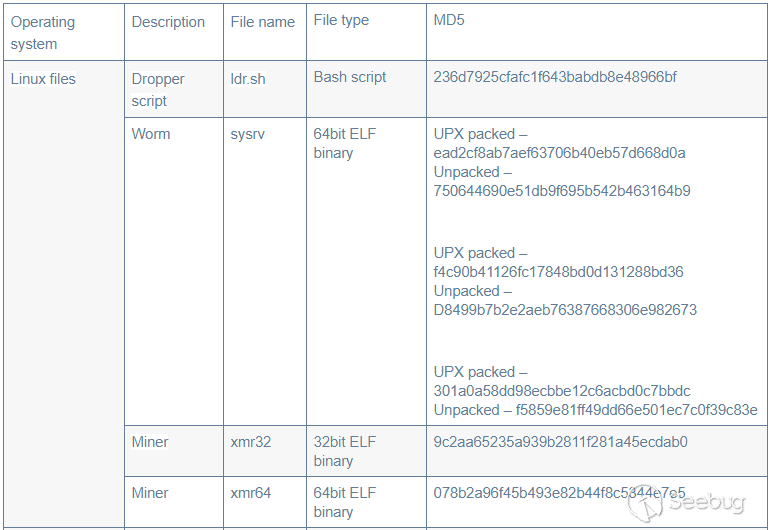Click the File type column header
This screenshot has width=773, height=530.
pyautogui.click(x=341, y=20)
